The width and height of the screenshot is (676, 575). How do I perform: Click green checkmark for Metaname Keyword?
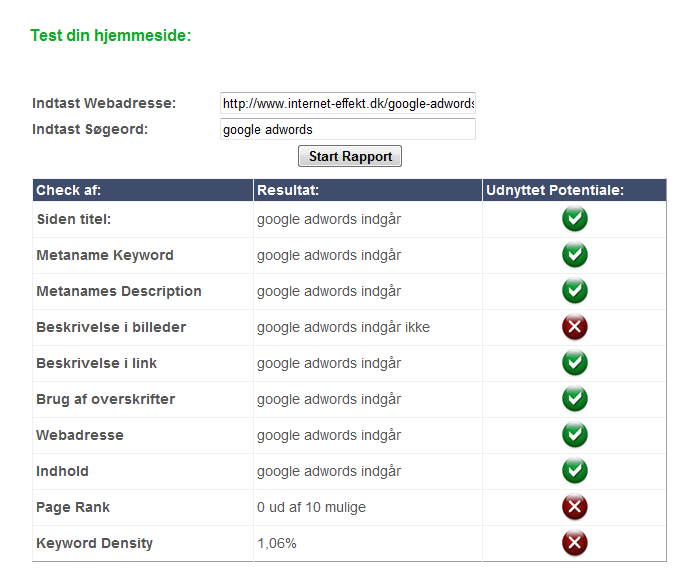coord(575,255)
